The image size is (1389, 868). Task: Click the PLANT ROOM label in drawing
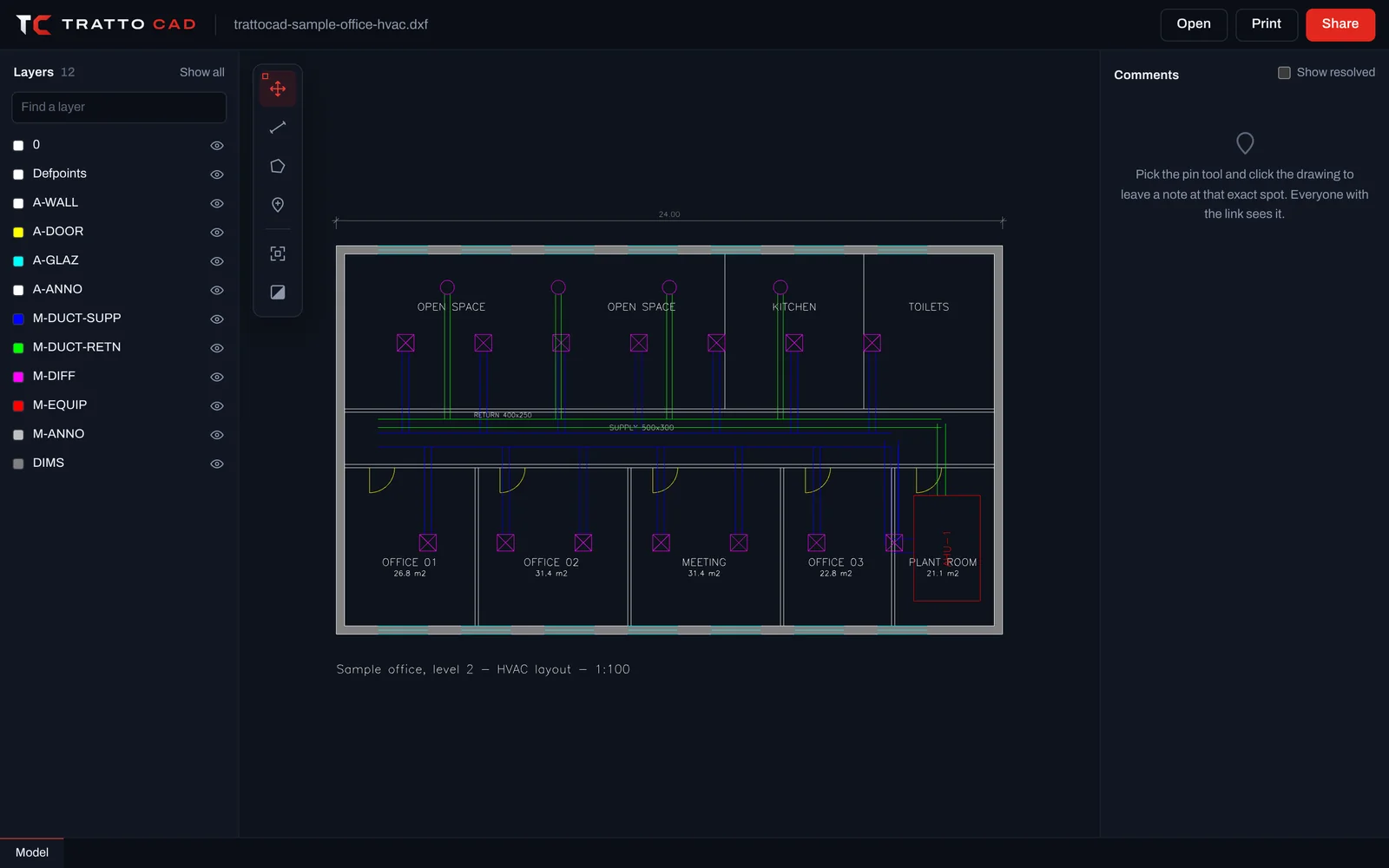943,562
